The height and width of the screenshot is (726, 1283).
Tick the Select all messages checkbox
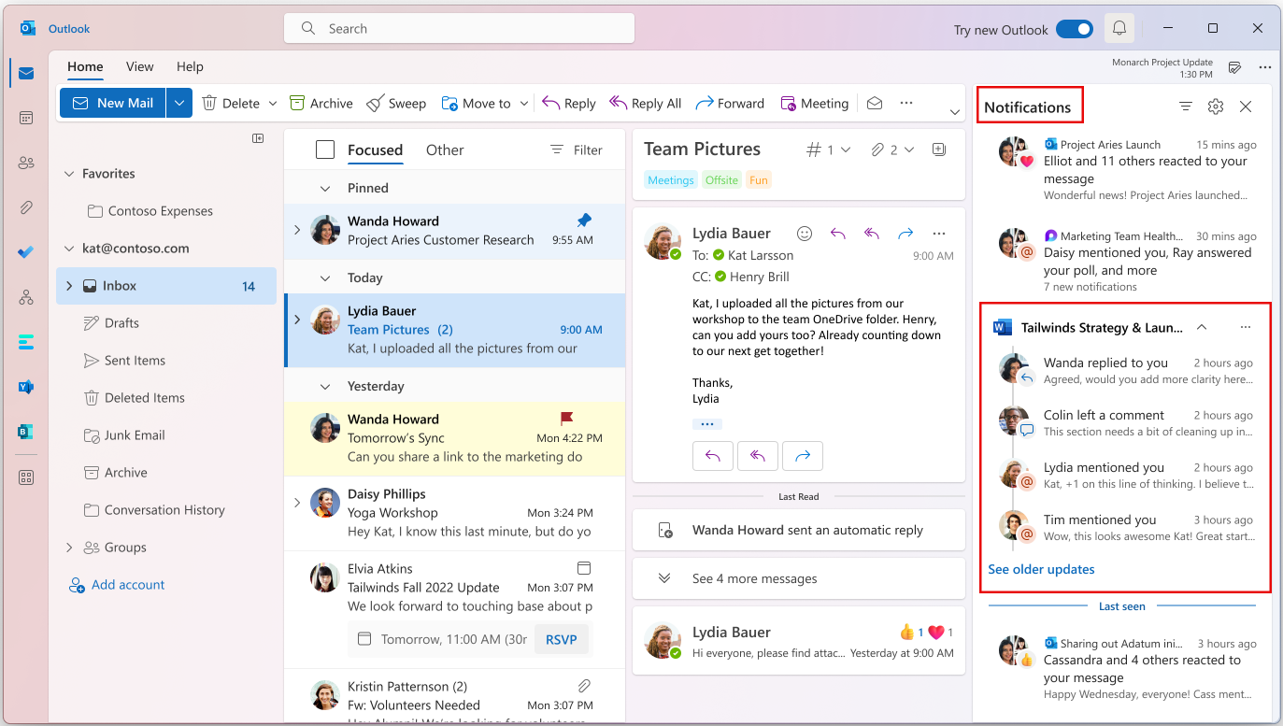pos(325,150)
